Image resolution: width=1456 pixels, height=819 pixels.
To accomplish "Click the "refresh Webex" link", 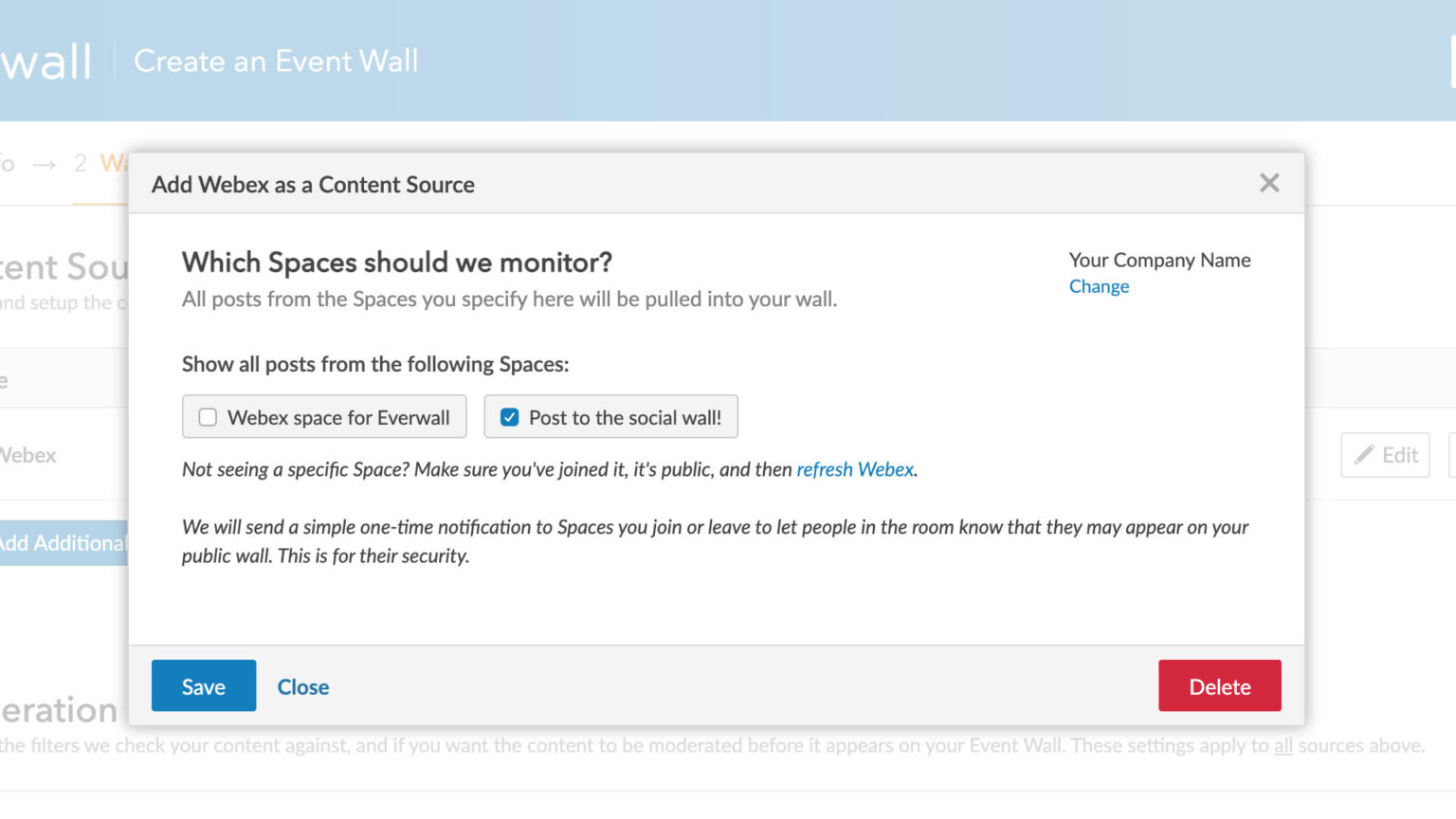I will 854,468.
